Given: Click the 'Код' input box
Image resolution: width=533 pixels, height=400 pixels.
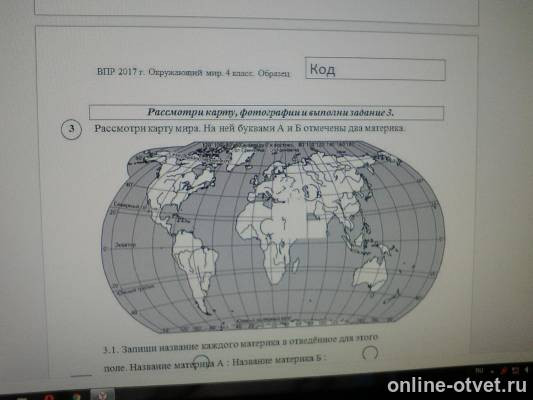Looking at the screenshot, I should click(375, 69).
